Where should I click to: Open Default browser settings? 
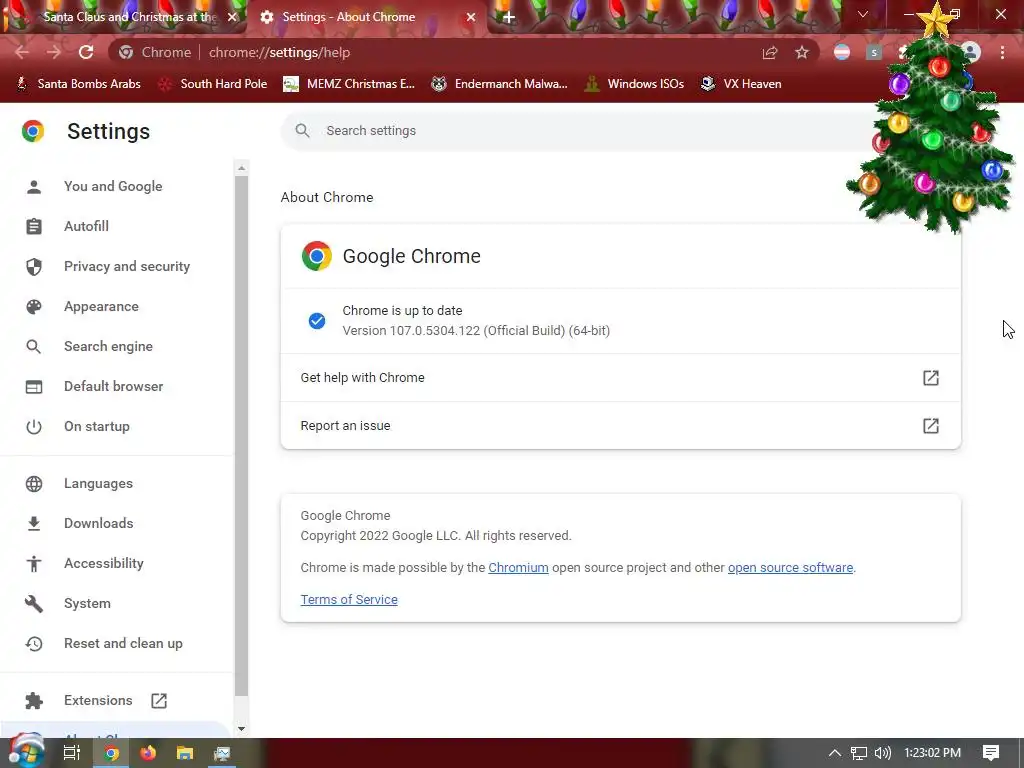point(114,387)
